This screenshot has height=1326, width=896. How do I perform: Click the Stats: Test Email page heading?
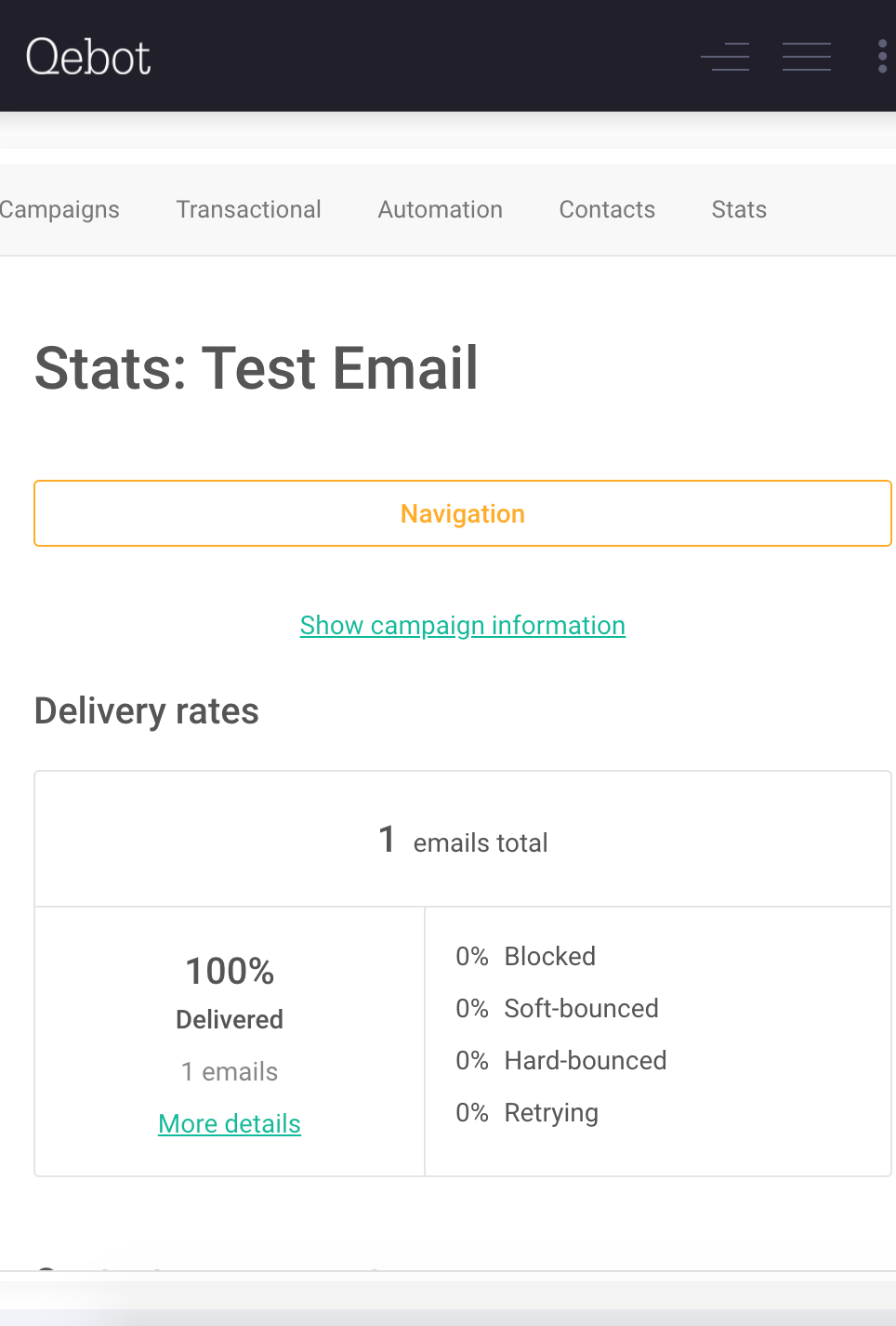(256, 368)
